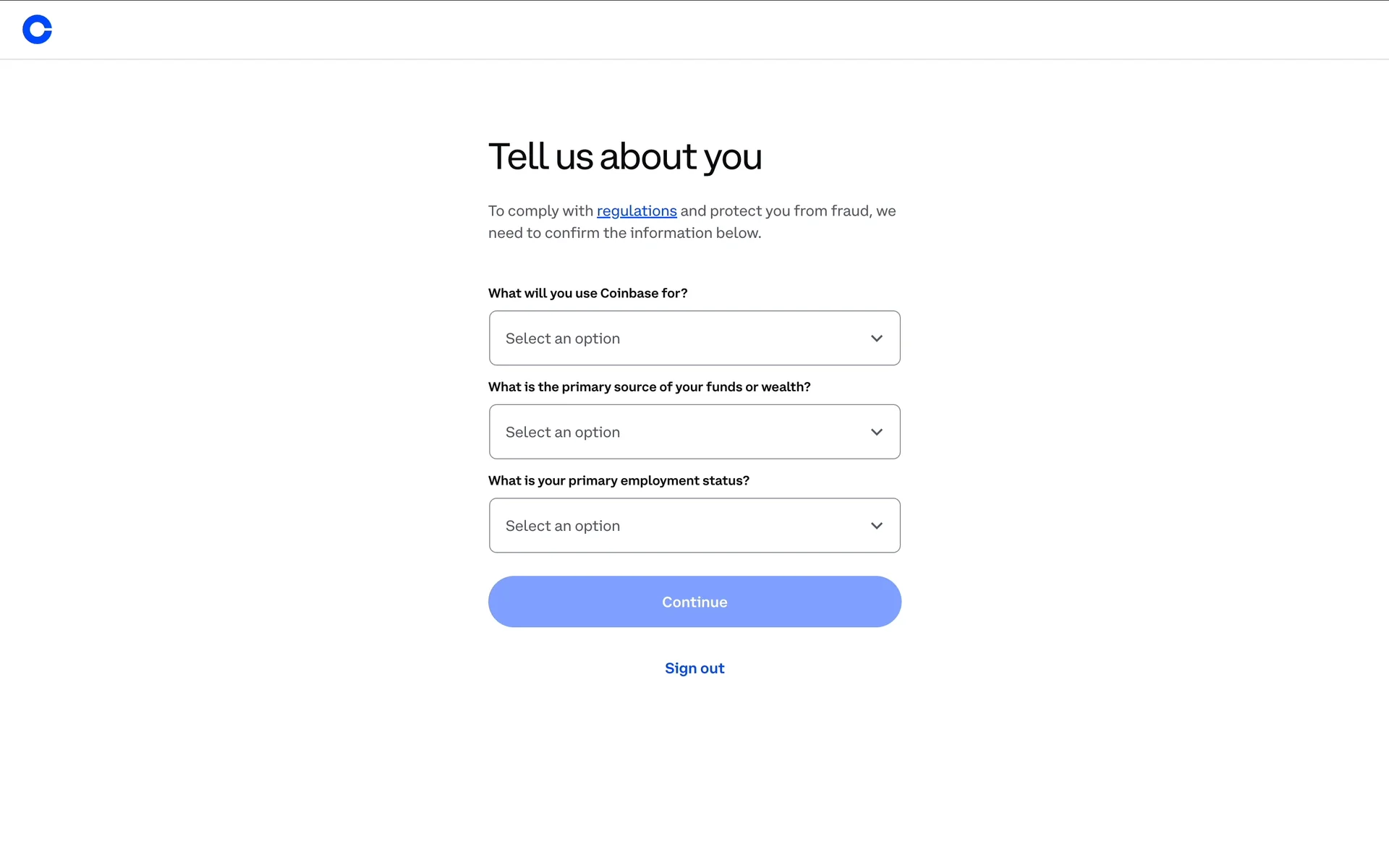
Task: Click the "What will you use Coinbase for?" label
Action: (587, 293)
